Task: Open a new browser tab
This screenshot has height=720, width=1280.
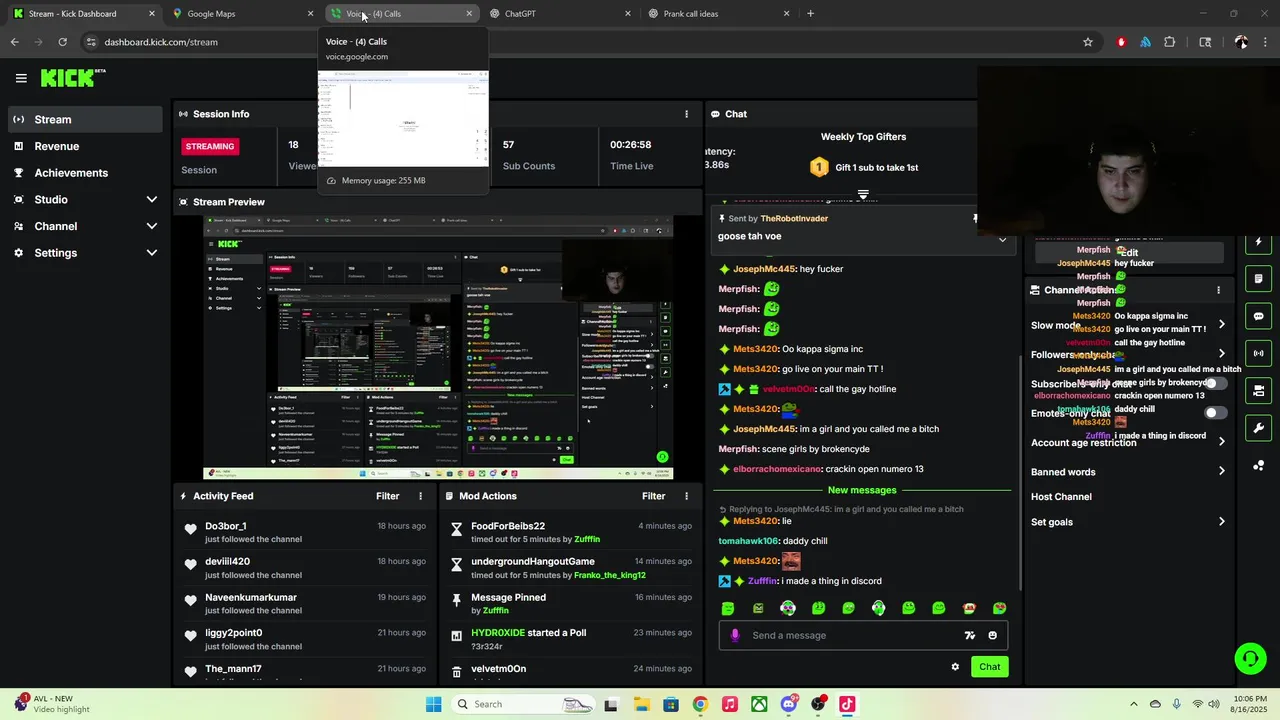Action: point(810,14)
